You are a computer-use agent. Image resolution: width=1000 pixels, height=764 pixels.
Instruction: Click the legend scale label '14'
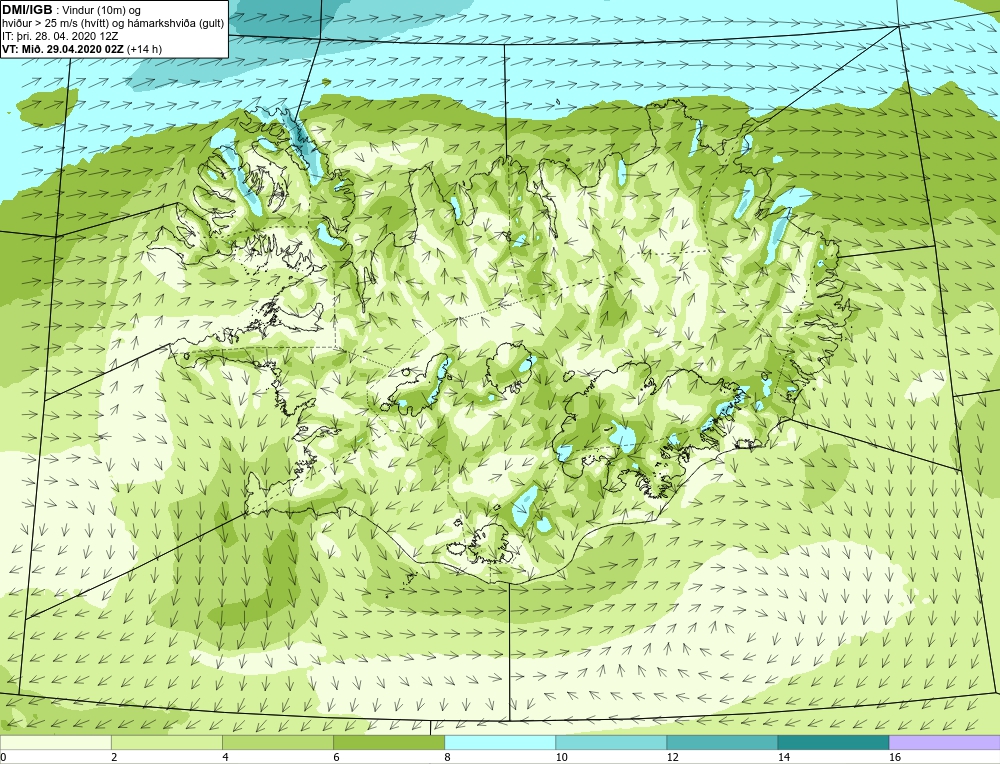pos(783,757)
